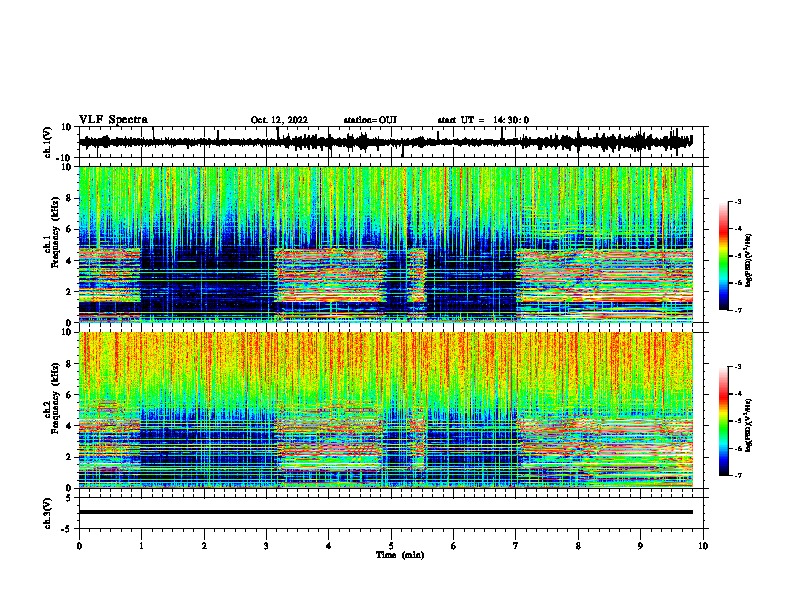The height and width of the screenshot is (612, 792).
Task: Click the ch.1 spectrogram panel
Action: point(385,244)
